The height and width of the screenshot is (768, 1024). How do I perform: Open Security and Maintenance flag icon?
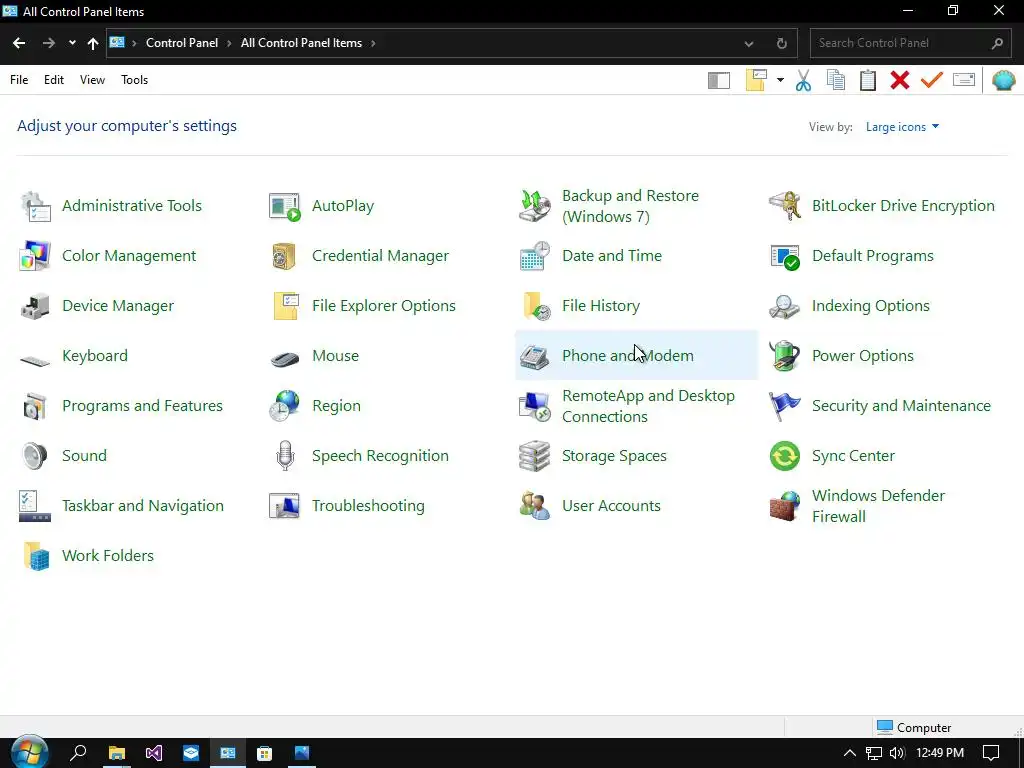[x=785, y=406]
